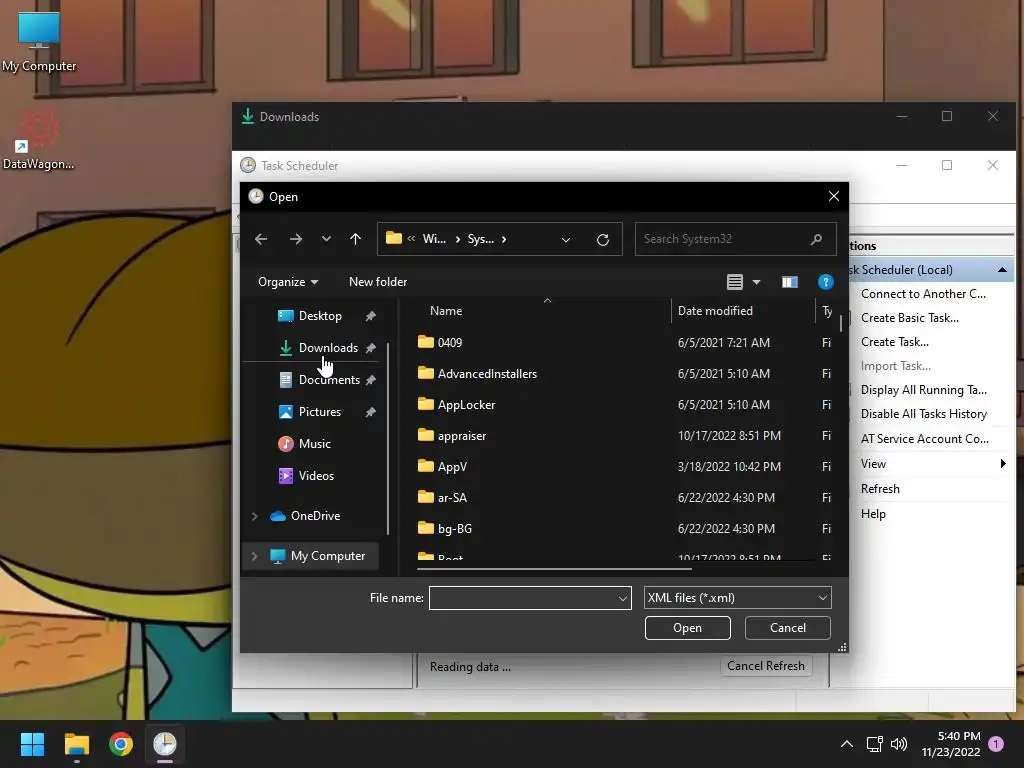Change view layout icon
This screenshot has height=768, width=1024.
coord(735,282)
